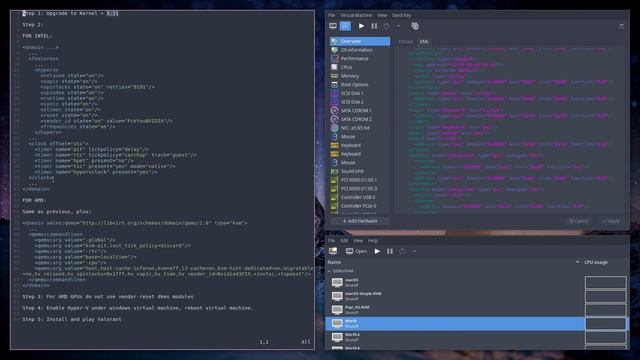The image size is (640, 360).
Task: Switch to the XML tab
Action: (x=424, y=42)
